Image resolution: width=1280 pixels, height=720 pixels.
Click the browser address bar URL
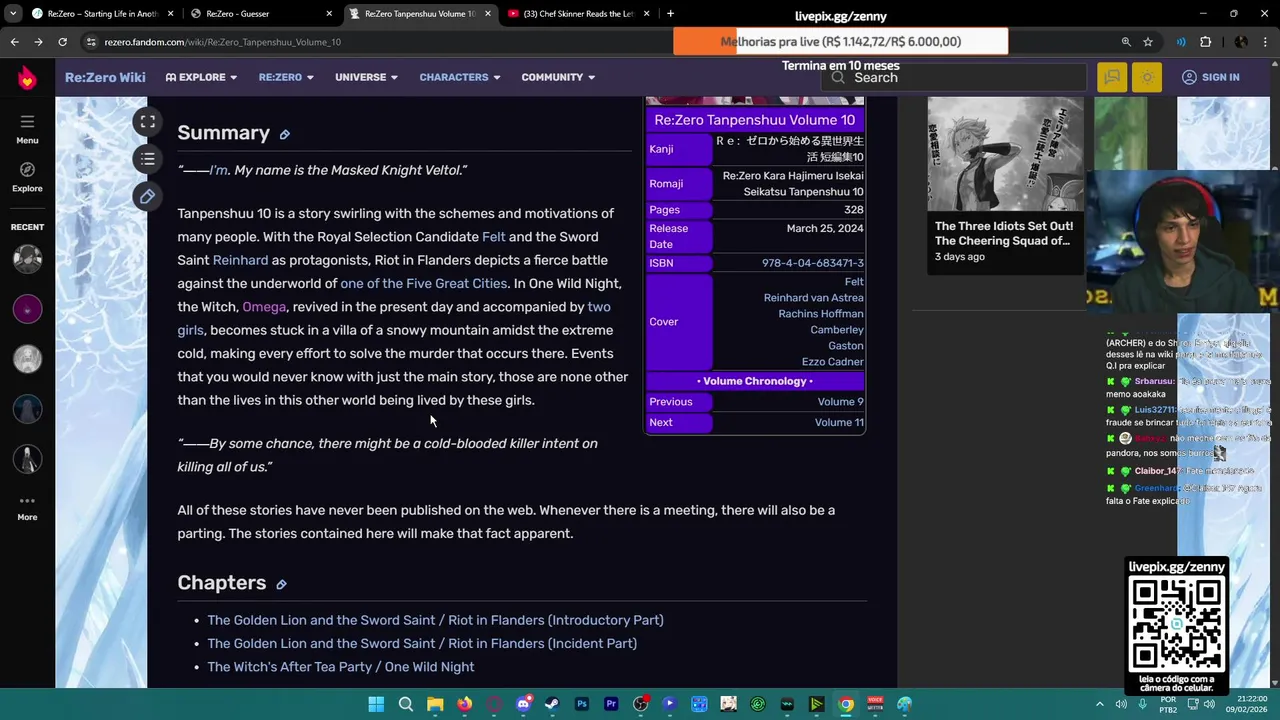click(x=222, y=42)
